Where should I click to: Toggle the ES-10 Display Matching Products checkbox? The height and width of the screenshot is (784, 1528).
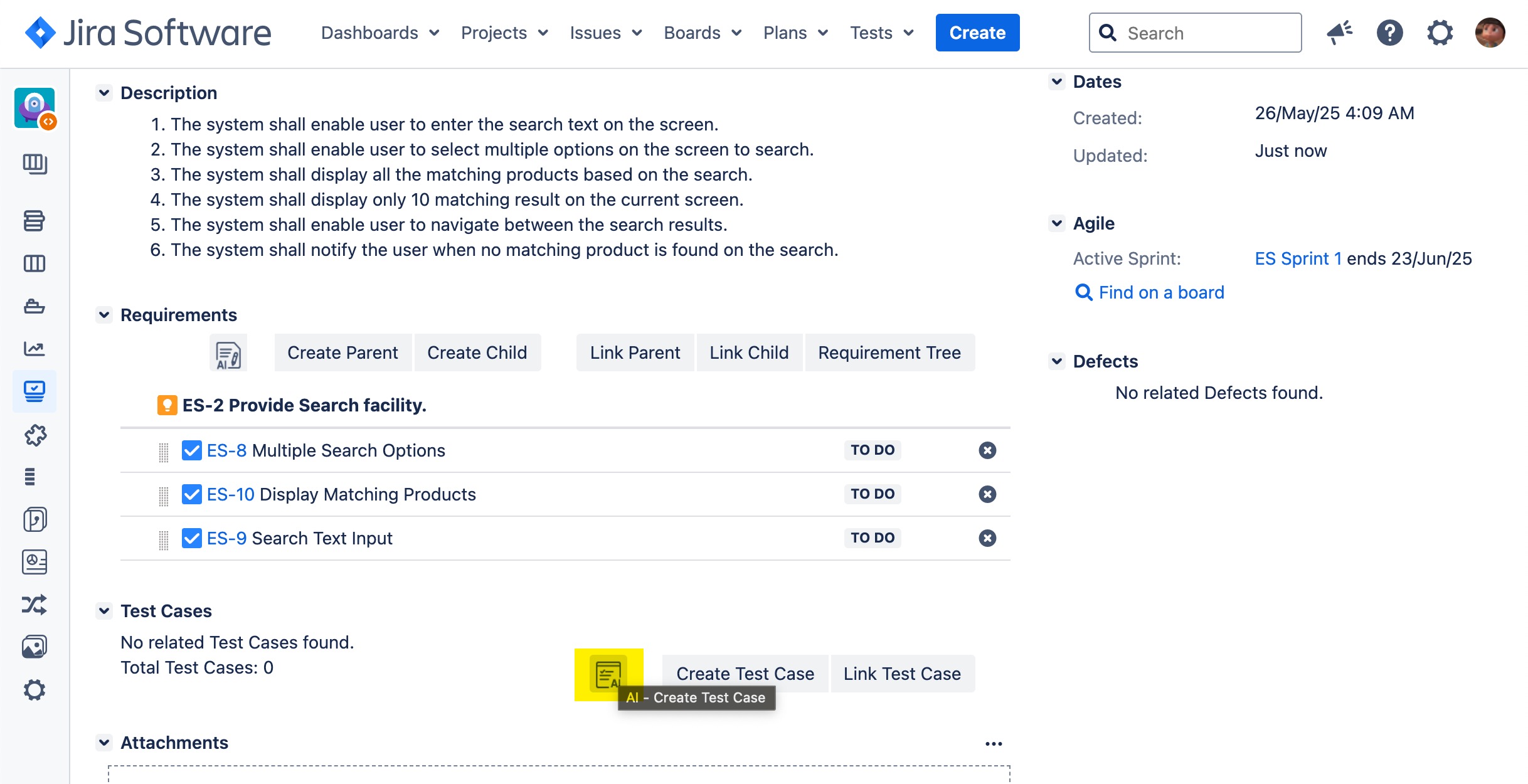pyautogui.click(x=191, y=494)
